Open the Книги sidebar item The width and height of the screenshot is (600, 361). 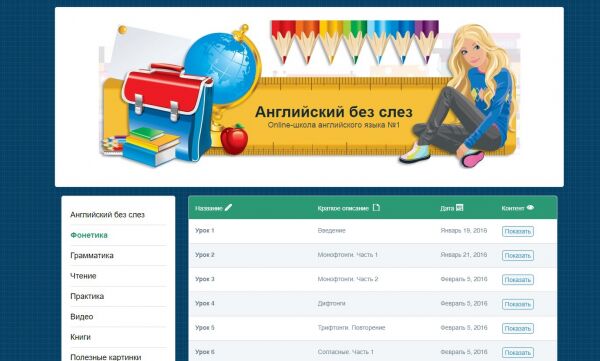[80, 337]
